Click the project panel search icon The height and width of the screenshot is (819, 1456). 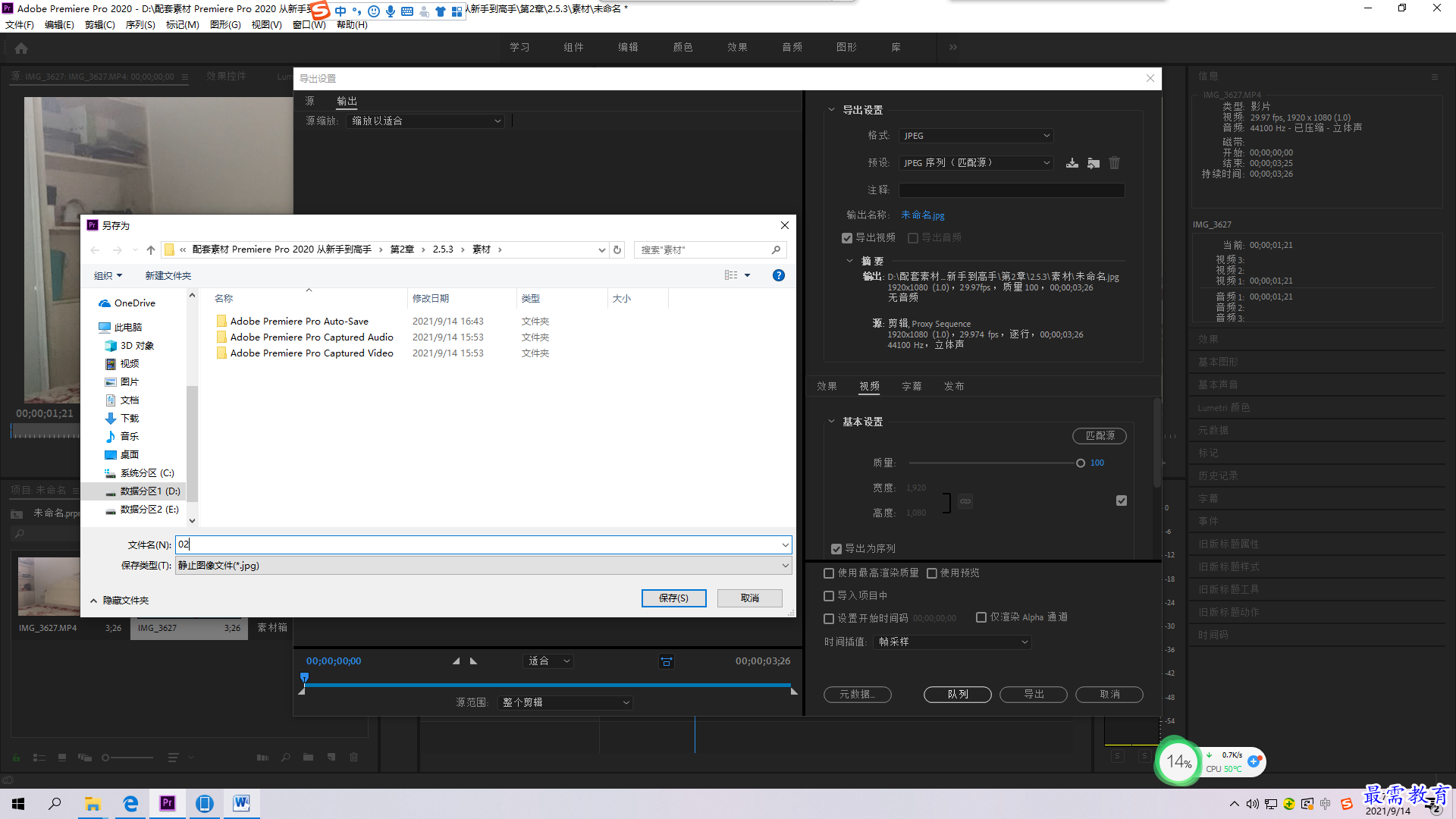[286, 757]
